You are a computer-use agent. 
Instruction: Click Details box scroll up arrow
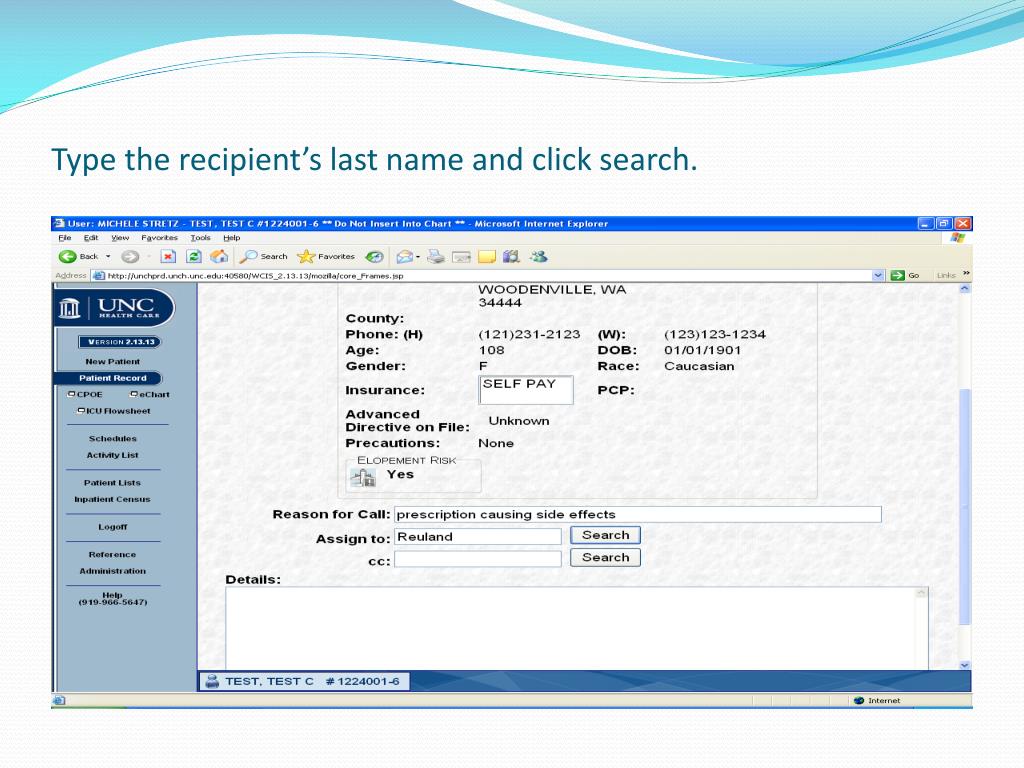[921, 593]
